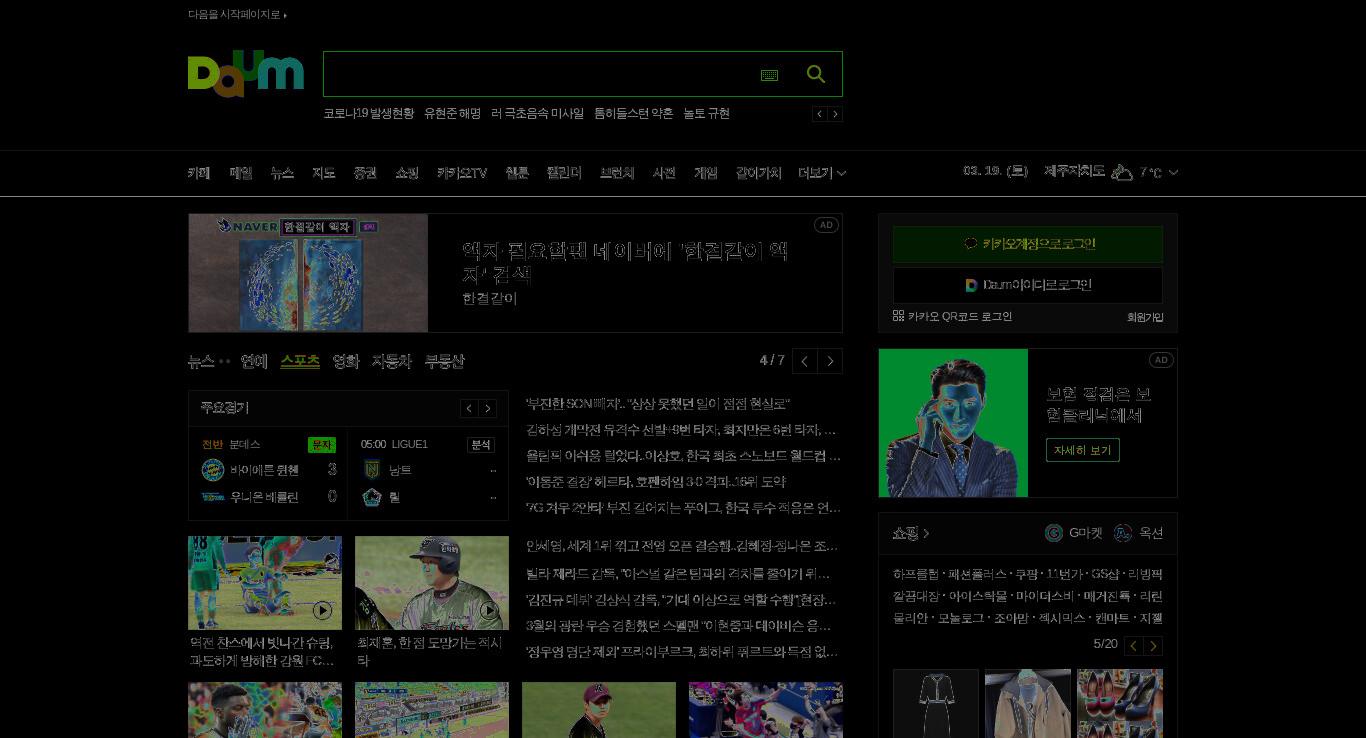Image resolution: width=1366 pixels, height=738 pixels.
Task: Show previous trending keywords under the search box
Action: point(820,114)
